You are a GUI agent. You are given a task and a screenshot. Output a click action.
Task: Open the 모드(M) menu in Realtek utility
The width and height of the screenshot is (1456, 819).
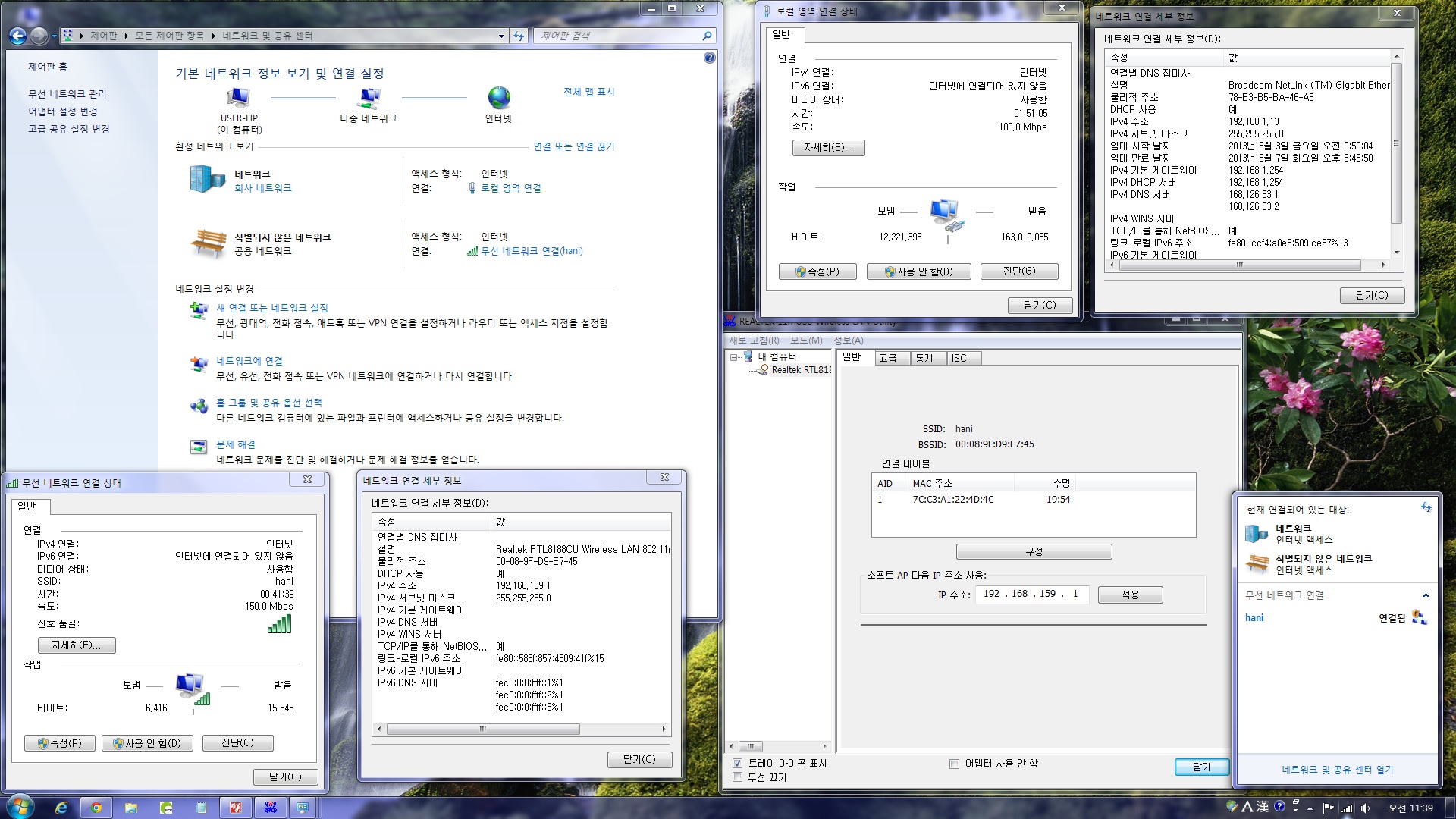[806, 340]
